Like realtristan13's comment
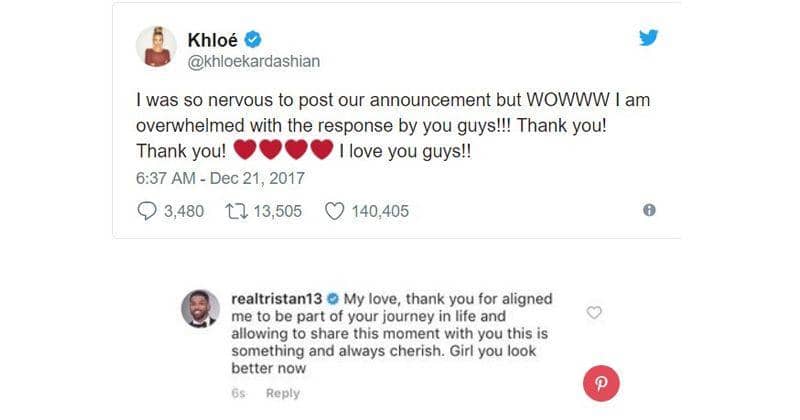 [x=594, y=313]
